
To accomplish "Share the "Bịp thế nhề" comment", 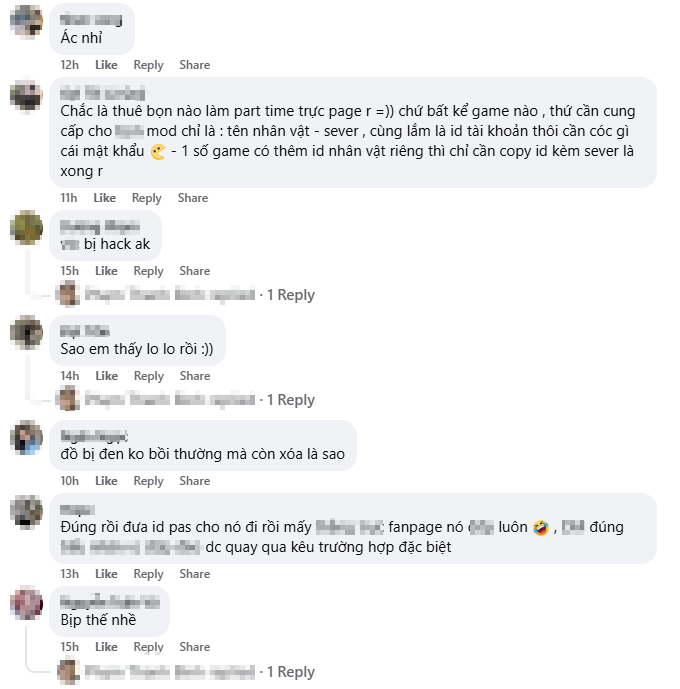I will coord(194,647).
